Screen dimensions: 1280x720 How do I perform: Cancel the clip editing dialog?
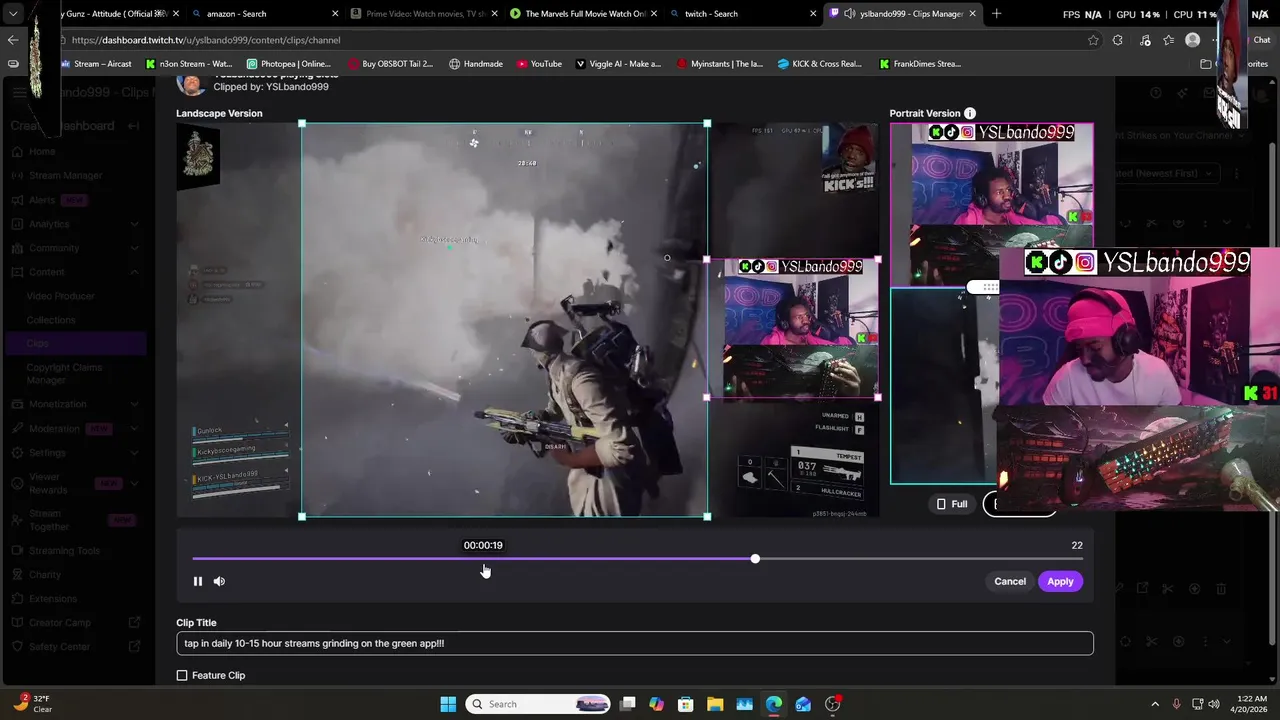click(1010, 581)
